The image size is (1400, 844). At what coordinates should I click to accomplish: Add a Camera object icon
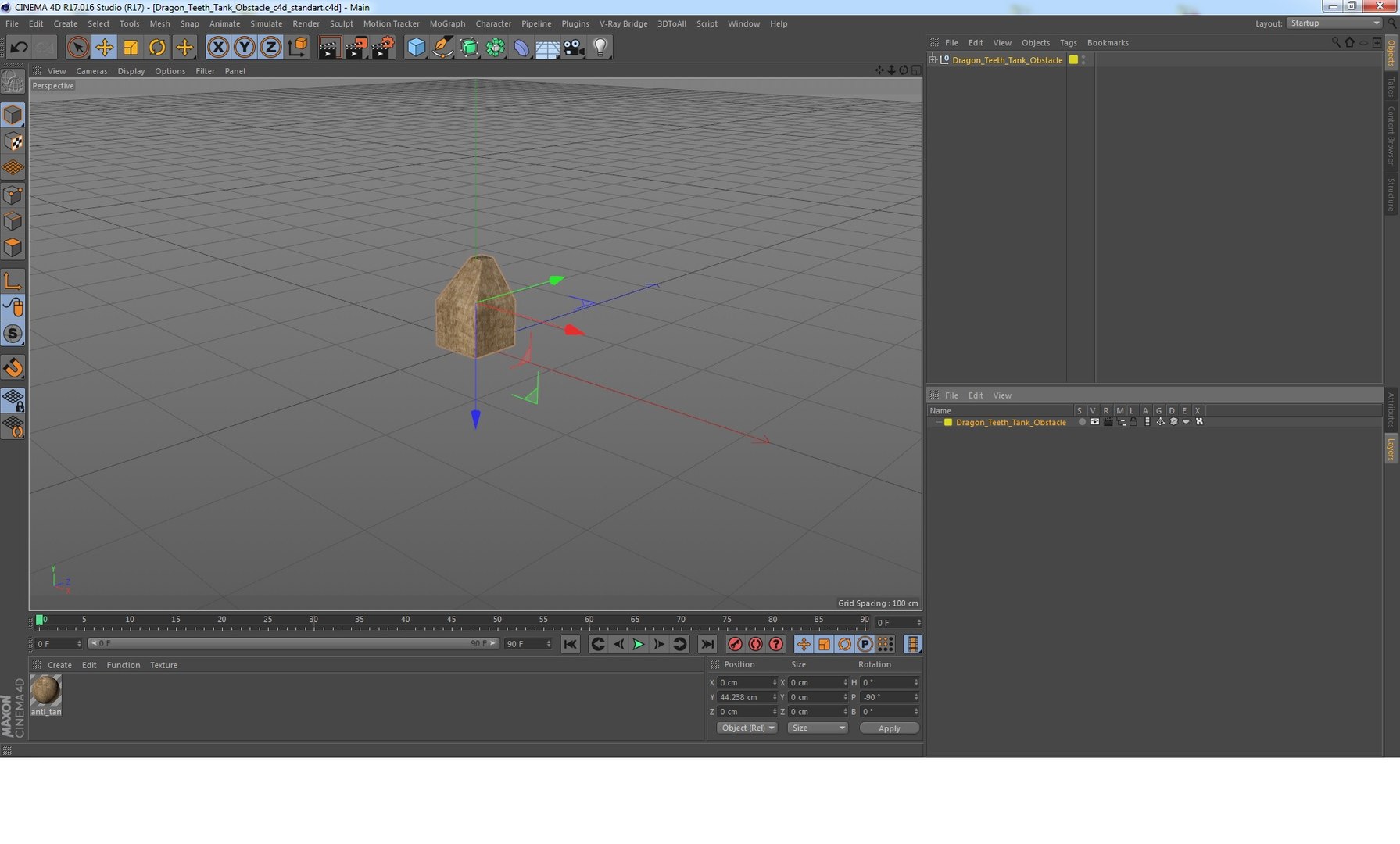574,48
